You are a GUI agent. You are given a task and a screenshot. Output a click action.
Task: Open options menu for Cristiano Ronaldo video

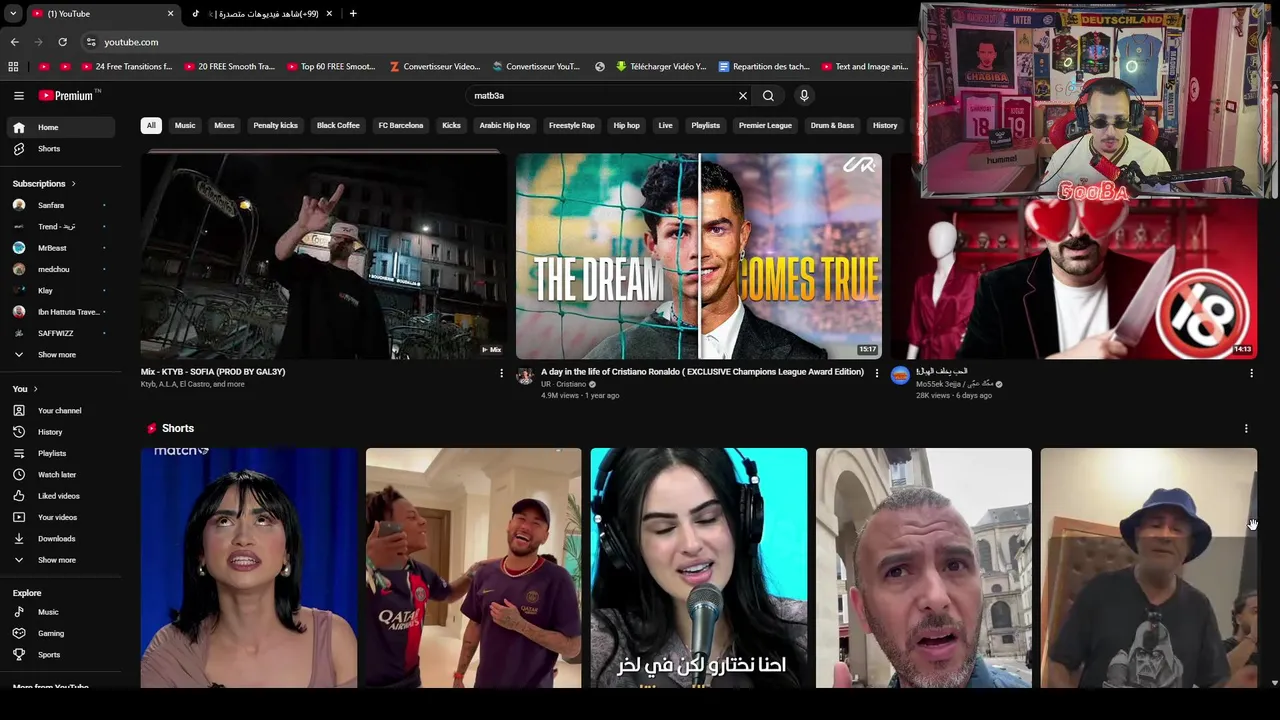(x=877, y=373)
